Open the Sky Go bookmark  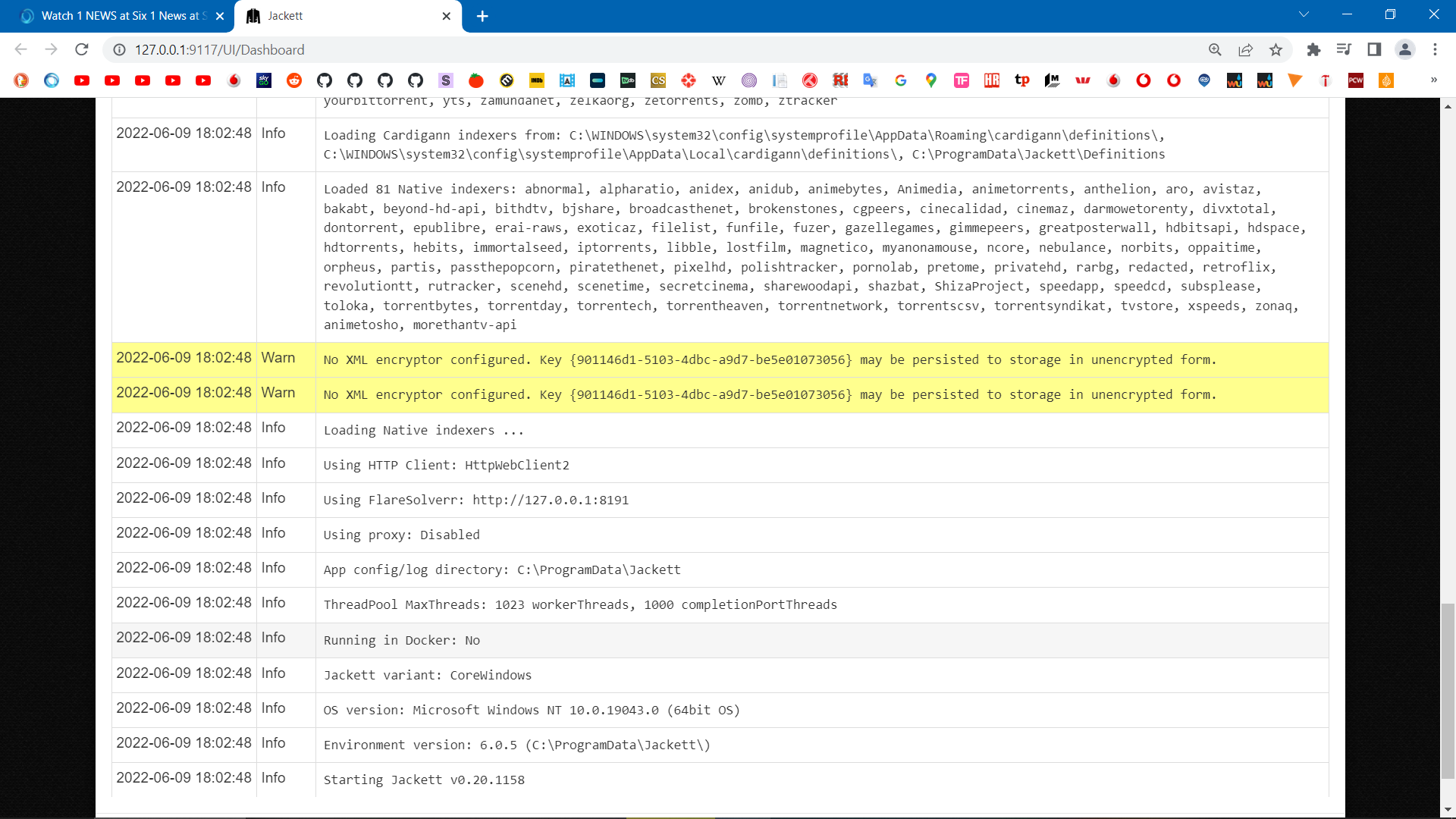(264, 80)
